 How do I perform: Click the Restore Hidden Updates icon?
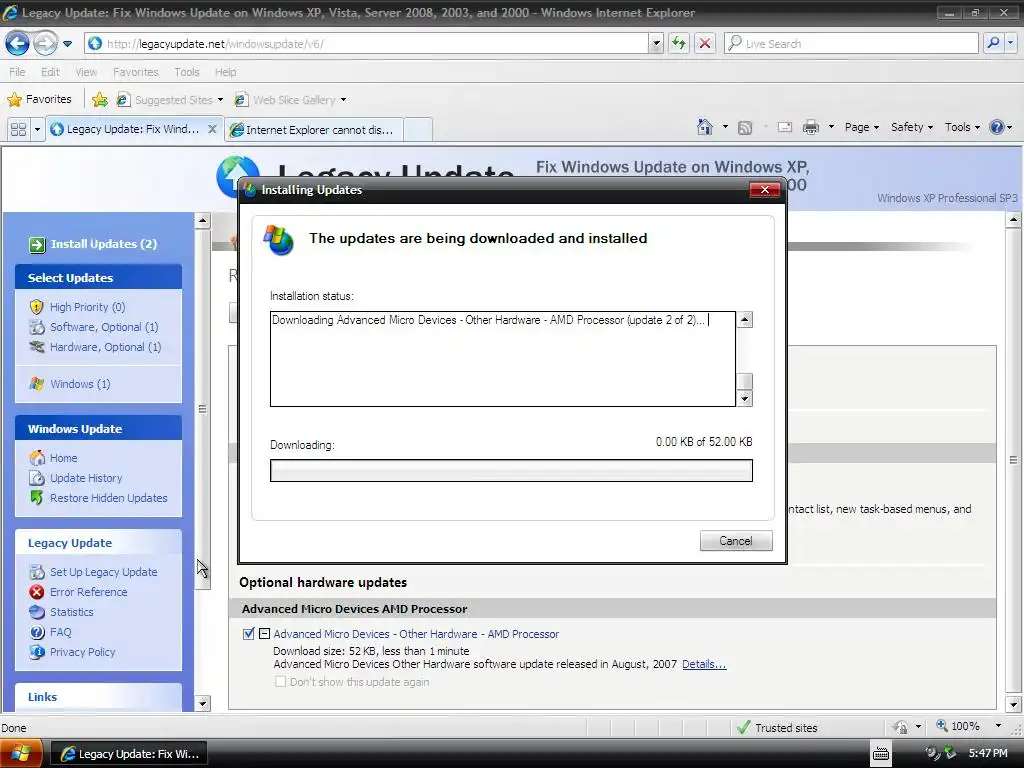click(37, 498)
